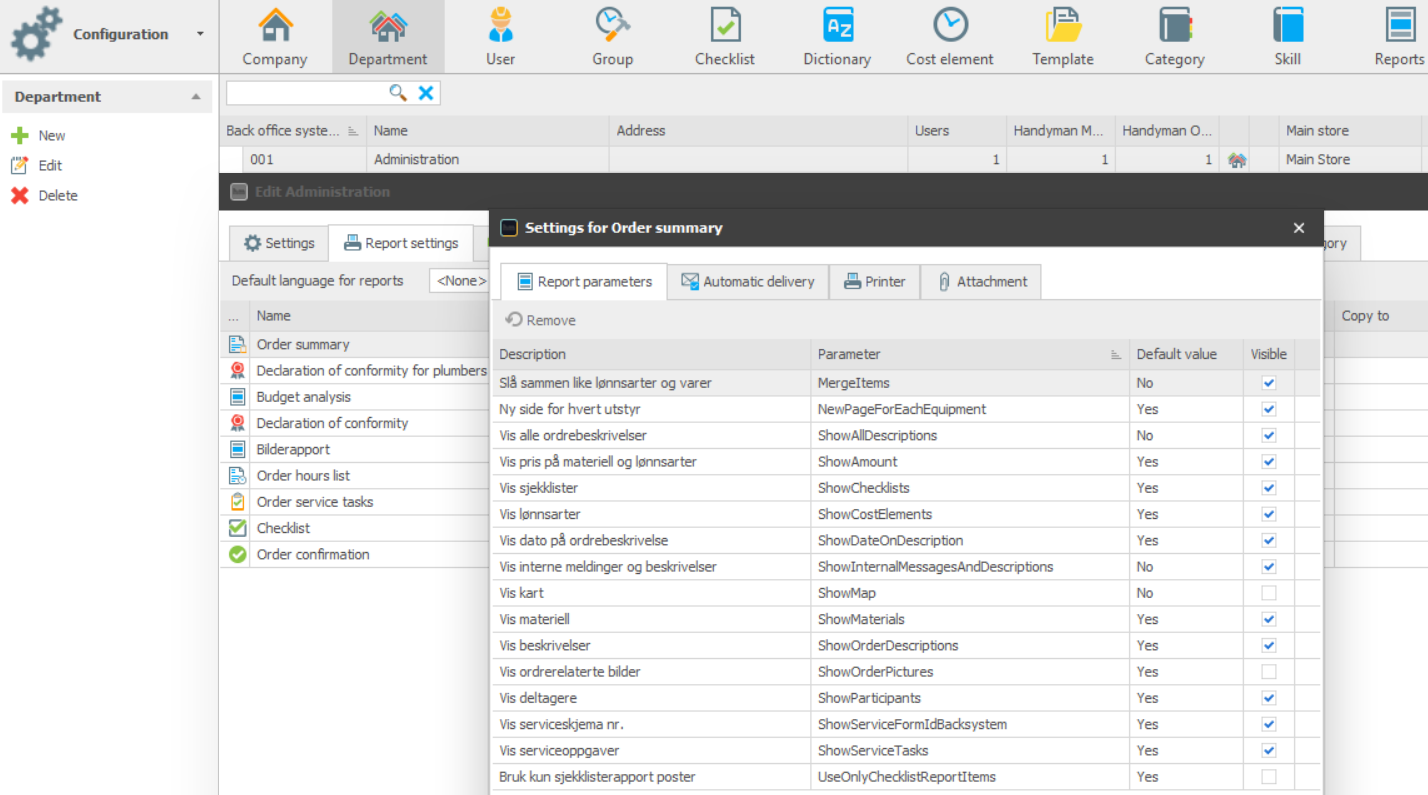Click Main Store cell in Administration row
This screenshot has width=1428, height=795.
pyautogui.click(x=1350, y=160)
